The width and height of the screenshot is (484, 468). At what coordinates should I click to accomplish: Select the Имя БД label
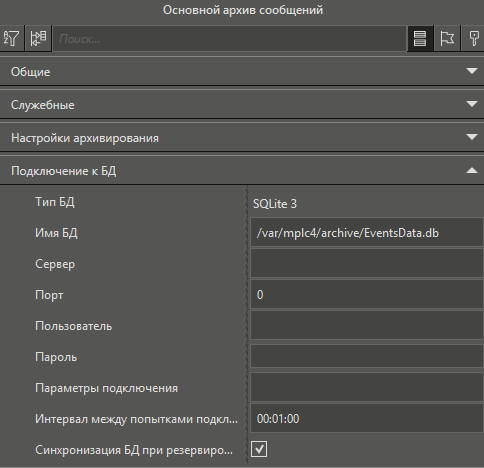[56, 233]
